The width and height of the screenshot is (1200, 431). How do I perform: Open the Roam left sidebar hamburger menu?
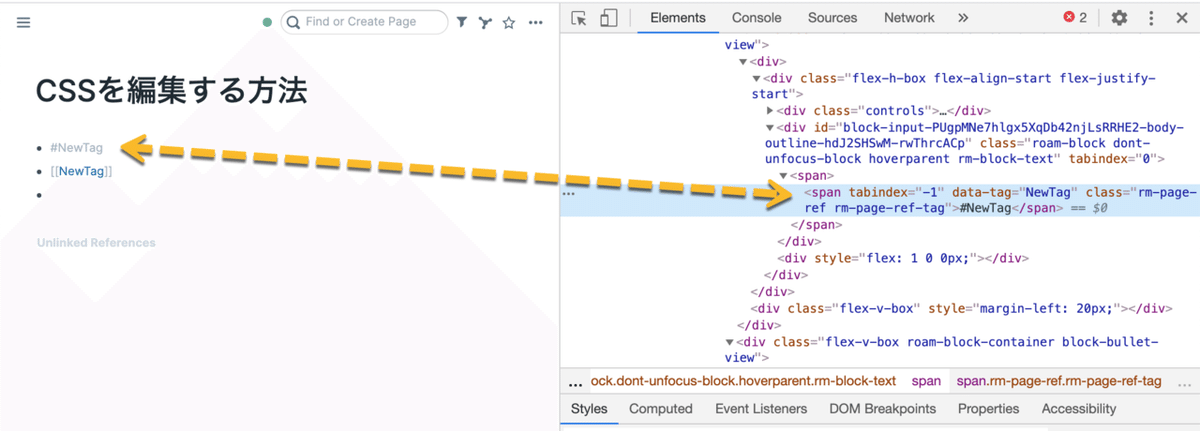coord(24,22)
